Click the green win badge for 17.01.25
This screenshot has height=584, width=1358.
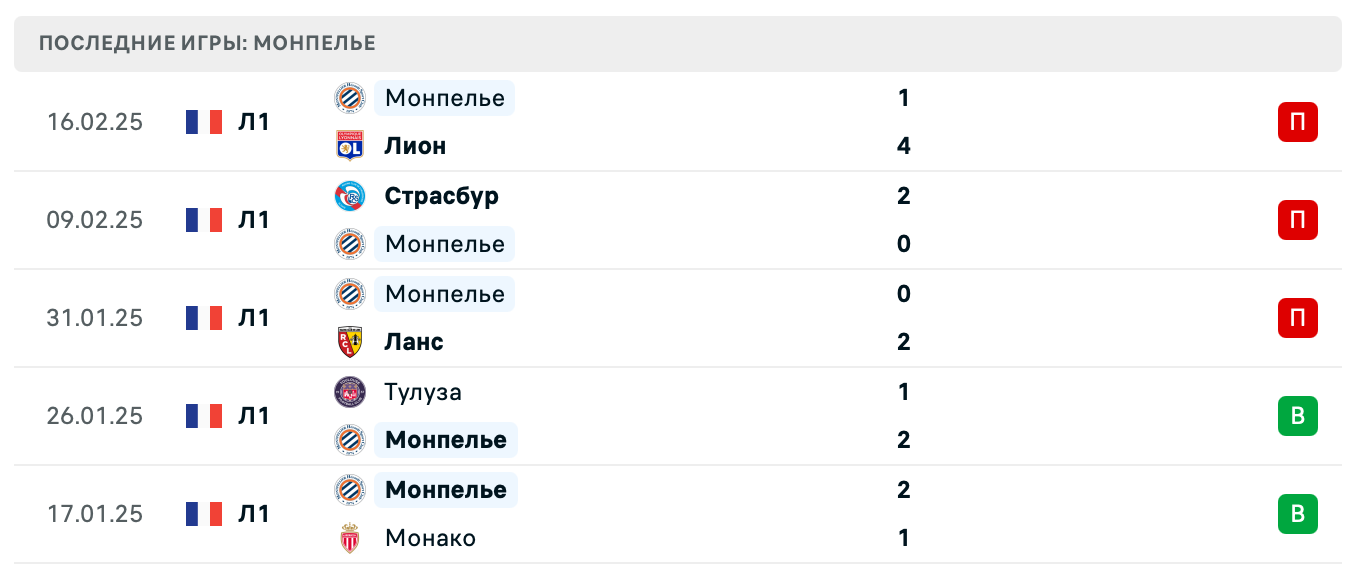(1297, 514)
